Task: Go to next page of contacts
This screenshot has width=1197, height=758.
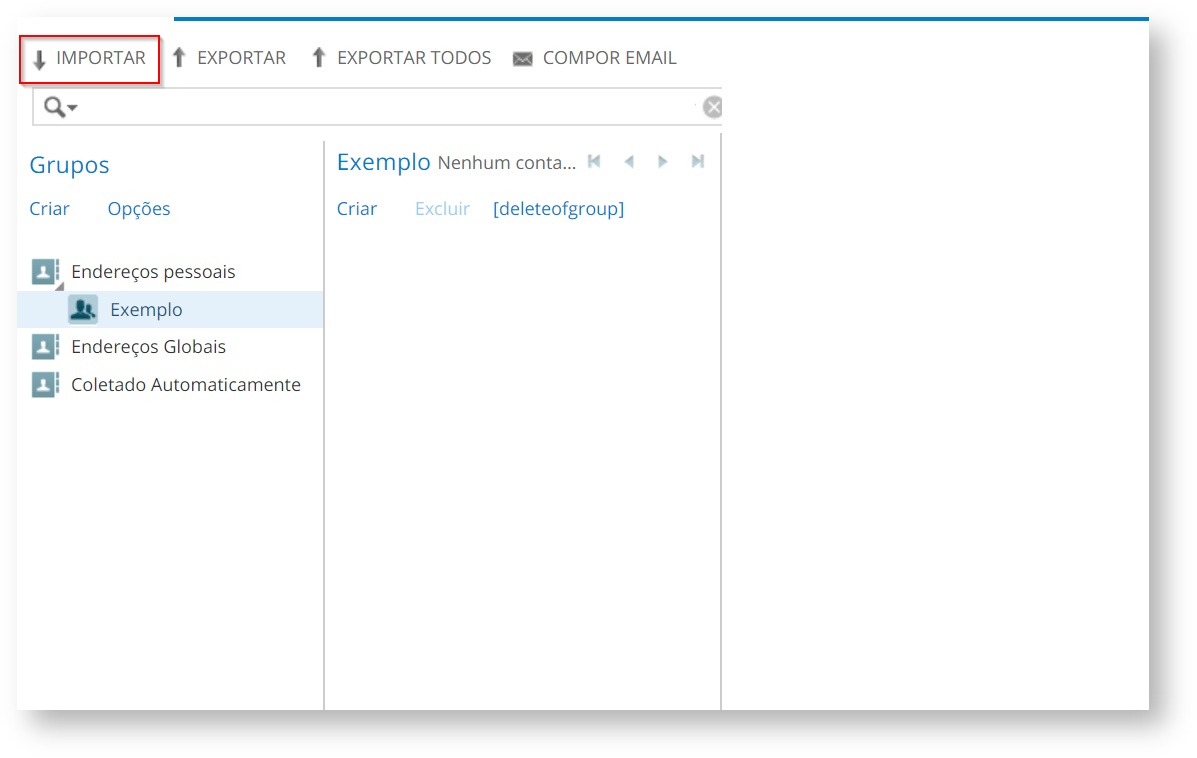Action: tap(662, 162)
